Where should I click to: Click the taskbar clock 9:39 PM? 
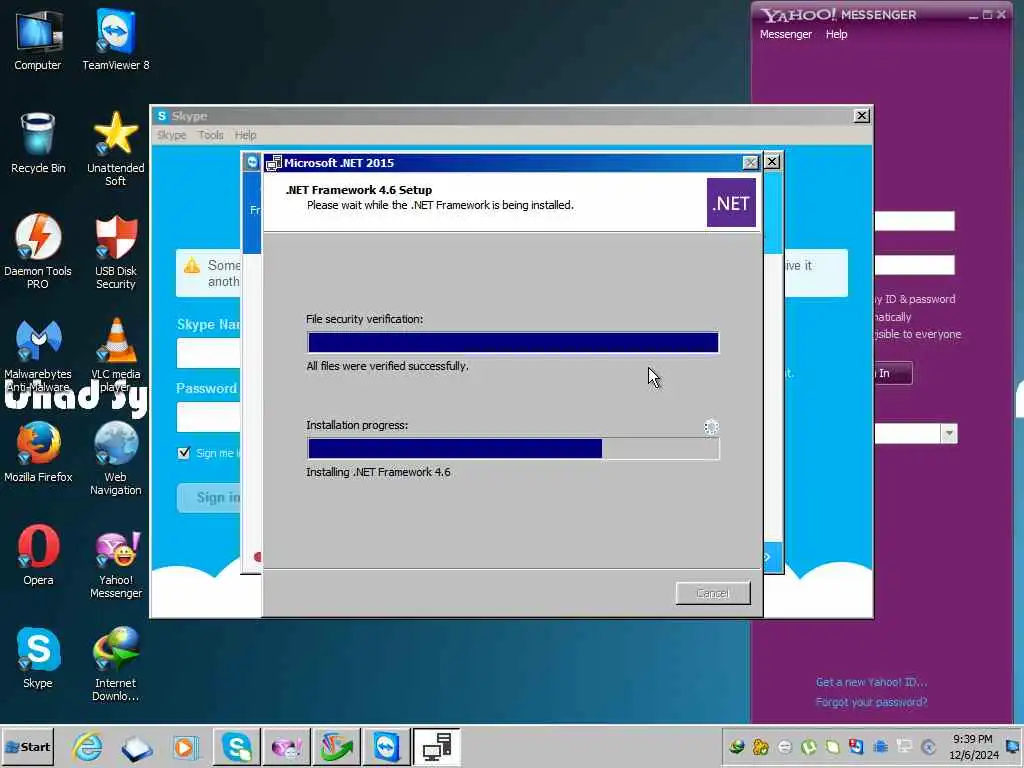[x=973, y=739]
